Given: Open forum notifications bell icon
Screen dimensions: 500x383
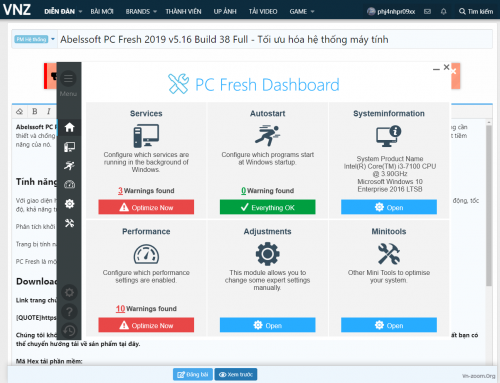Looking at the screenshot, I should coord(443,12).
